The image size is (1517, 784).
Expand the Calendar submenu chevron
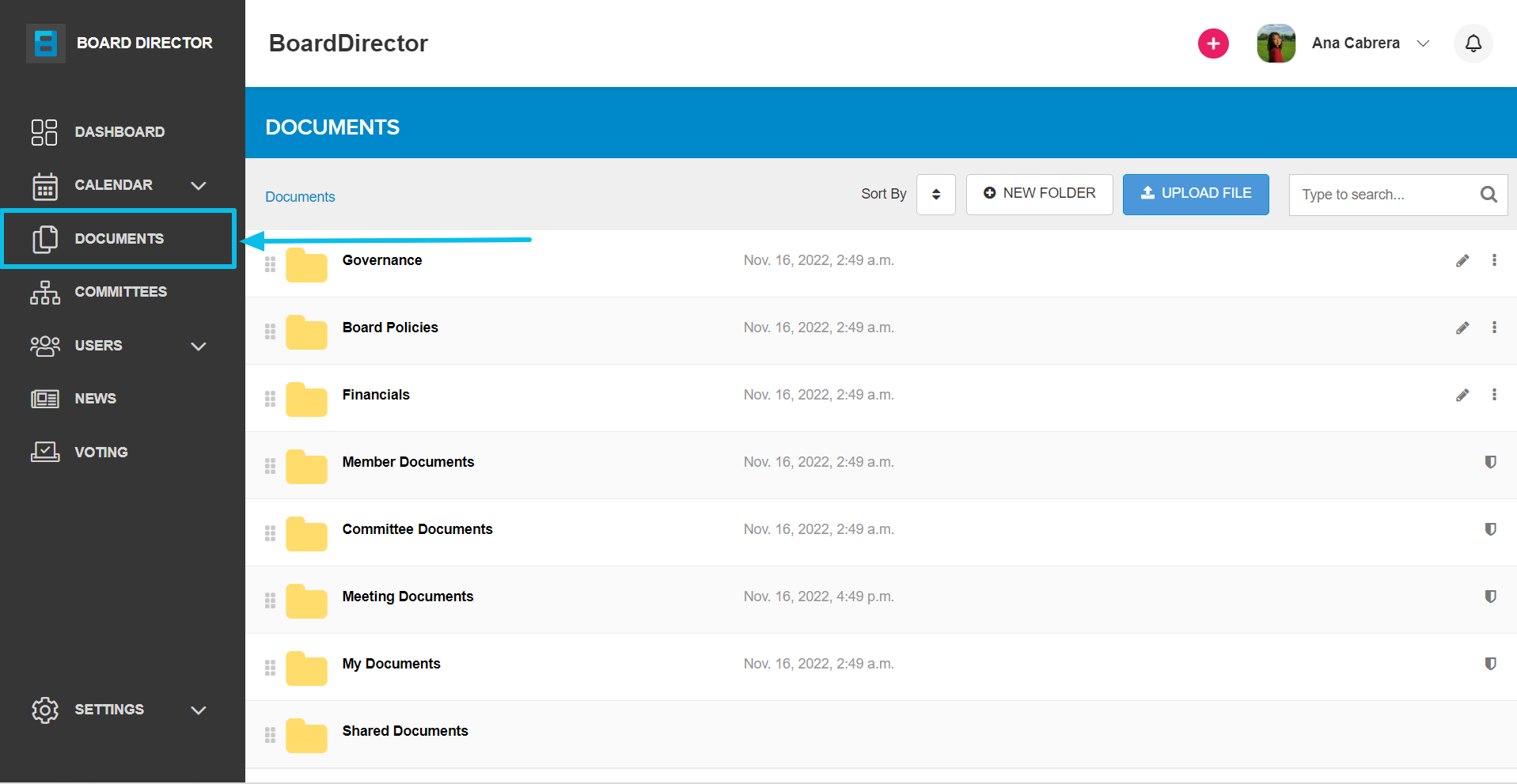coord(199,186)
